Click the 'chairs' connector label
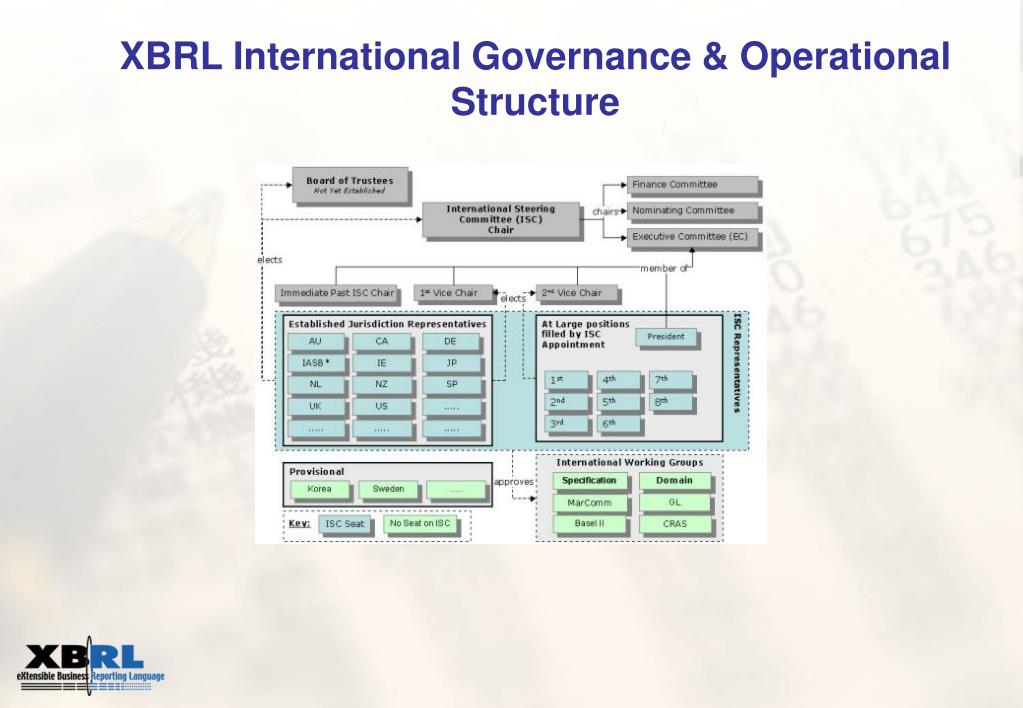The height and width of the screenshot is (708, 1023). coord(605,211)
